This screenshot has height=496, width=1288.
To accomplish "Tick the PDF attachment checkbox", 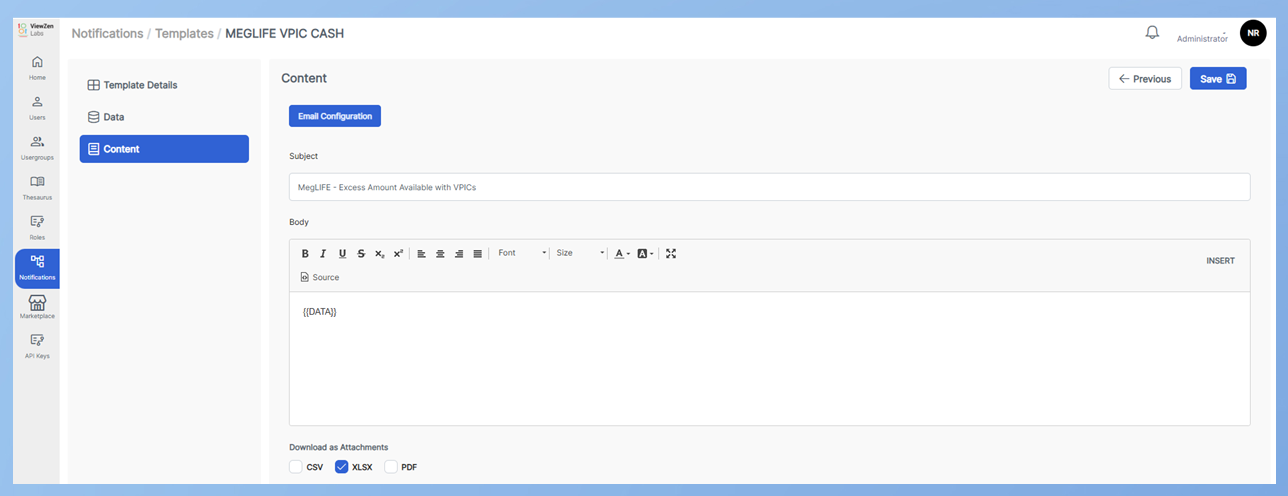I will pos(391,467).
